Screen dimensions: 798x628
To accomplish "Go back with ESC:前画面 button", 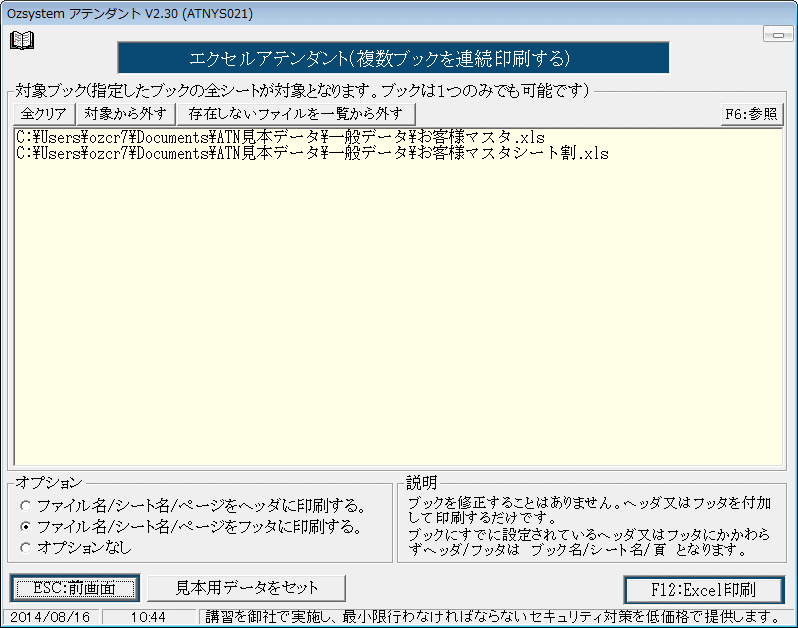I will pyautogui.click(x=75, y=589).
